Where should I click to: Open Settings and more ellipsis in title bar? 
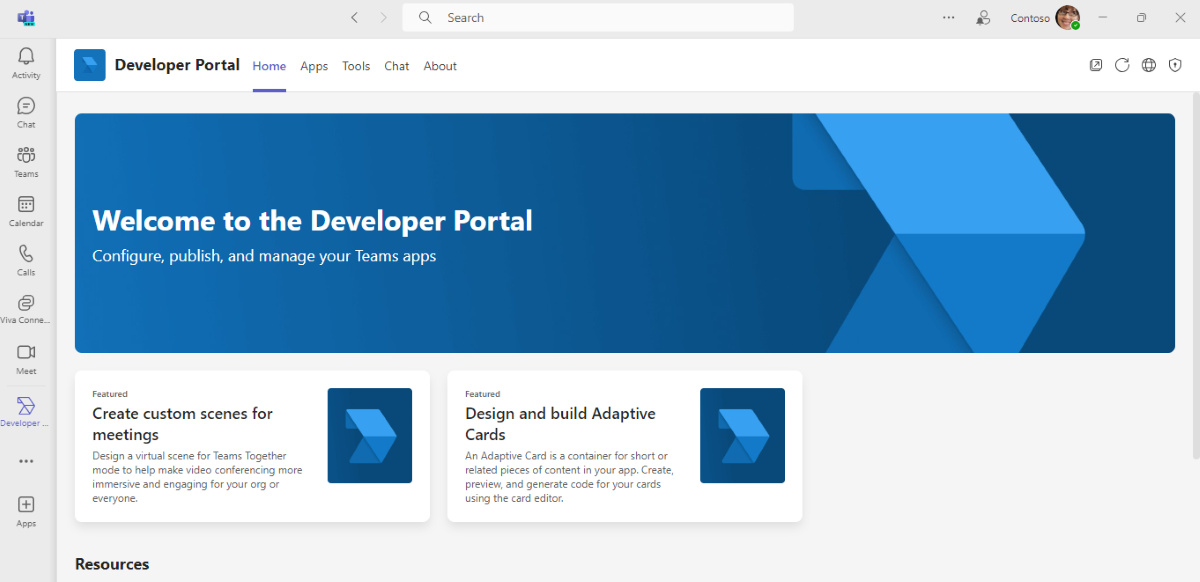pos(948,17)
